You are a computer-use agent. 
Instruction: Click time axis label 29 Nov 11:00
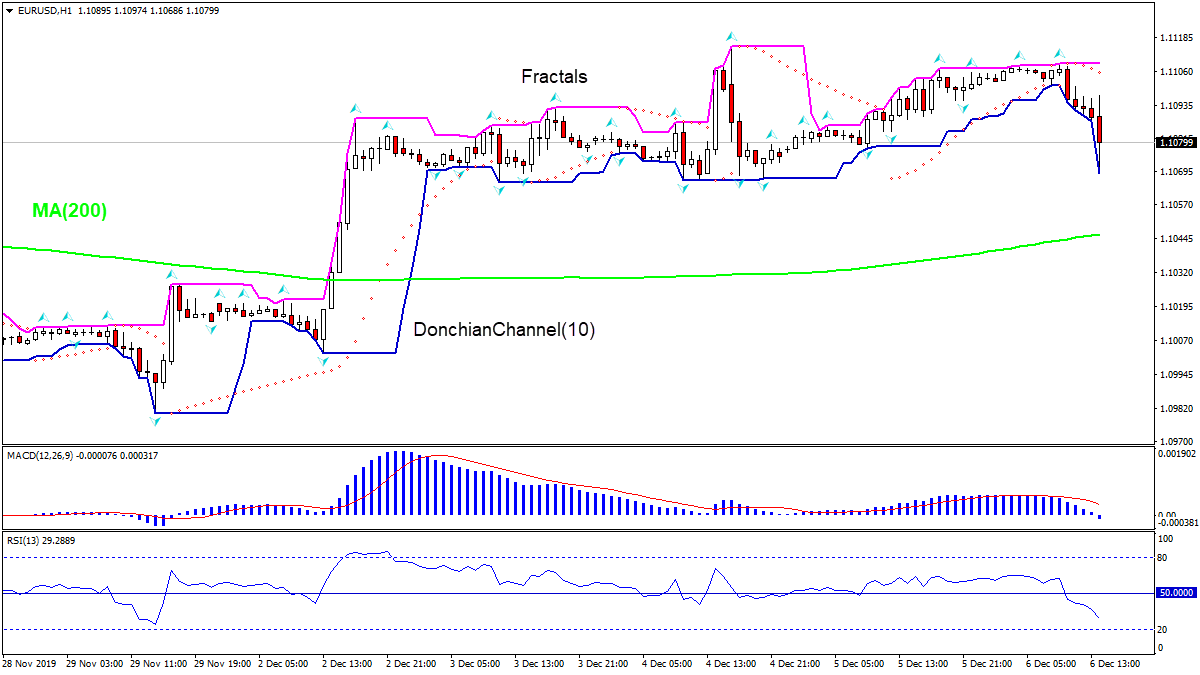(159, 663)
